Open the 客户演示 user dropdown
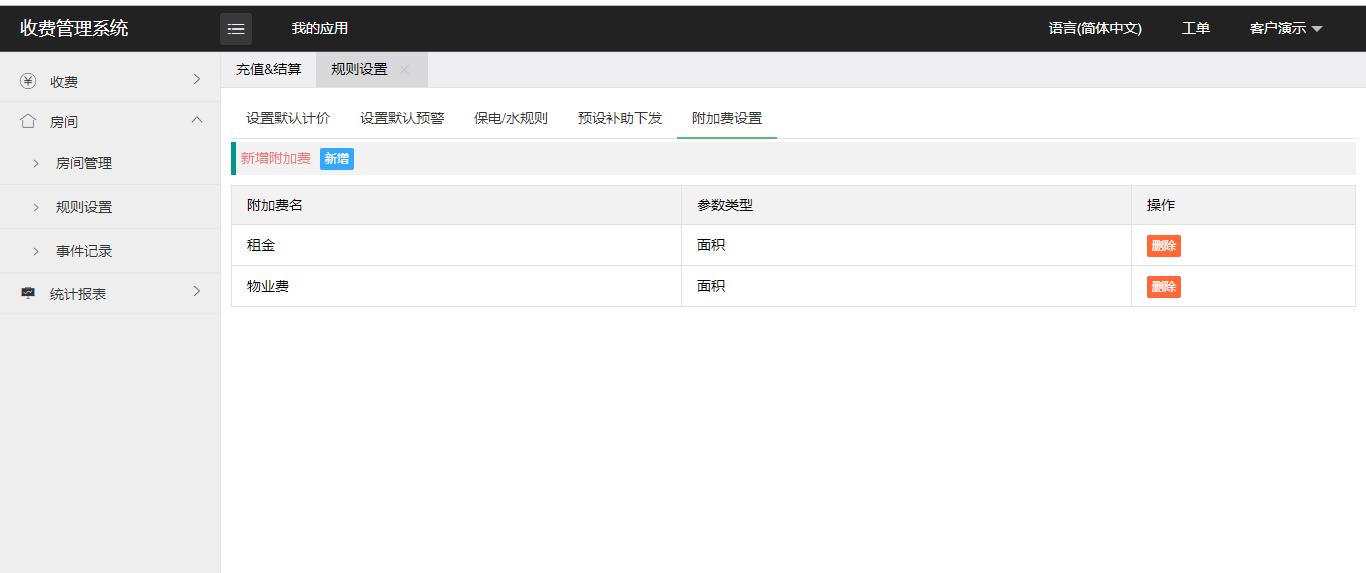This screenshot has width=1366, height=573. [1286, 29]
